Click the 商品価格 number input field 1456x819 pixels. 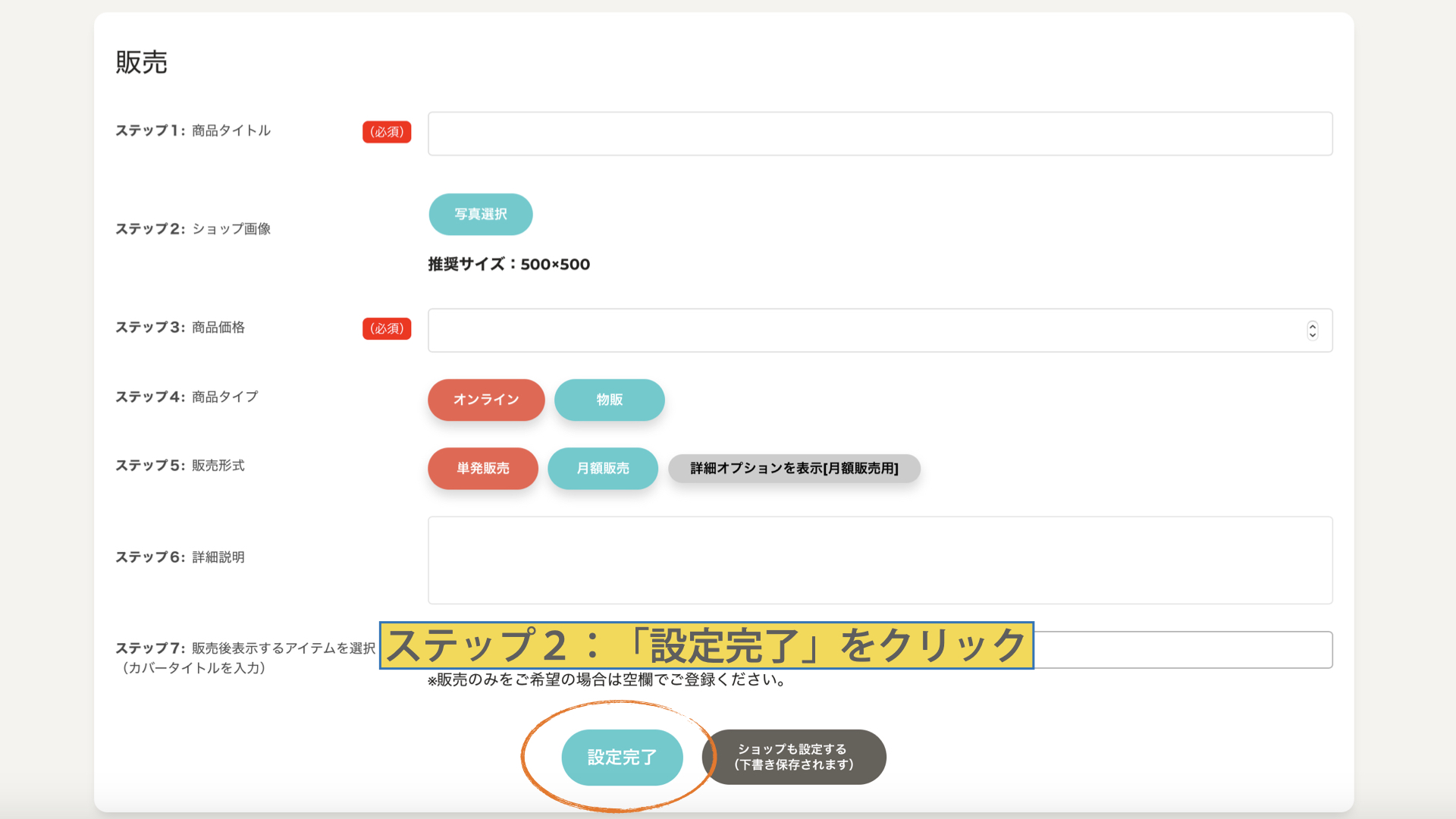[x=864, y=330]
